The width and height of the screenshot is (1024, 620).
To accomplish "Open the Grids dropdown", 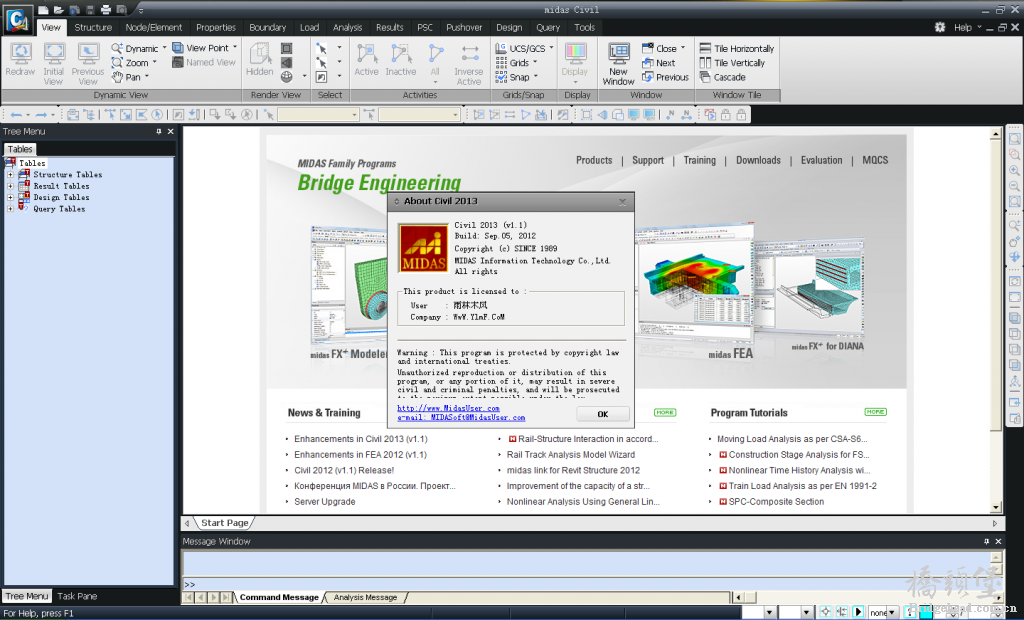I will pyautogui.click(x=535, y=63).
